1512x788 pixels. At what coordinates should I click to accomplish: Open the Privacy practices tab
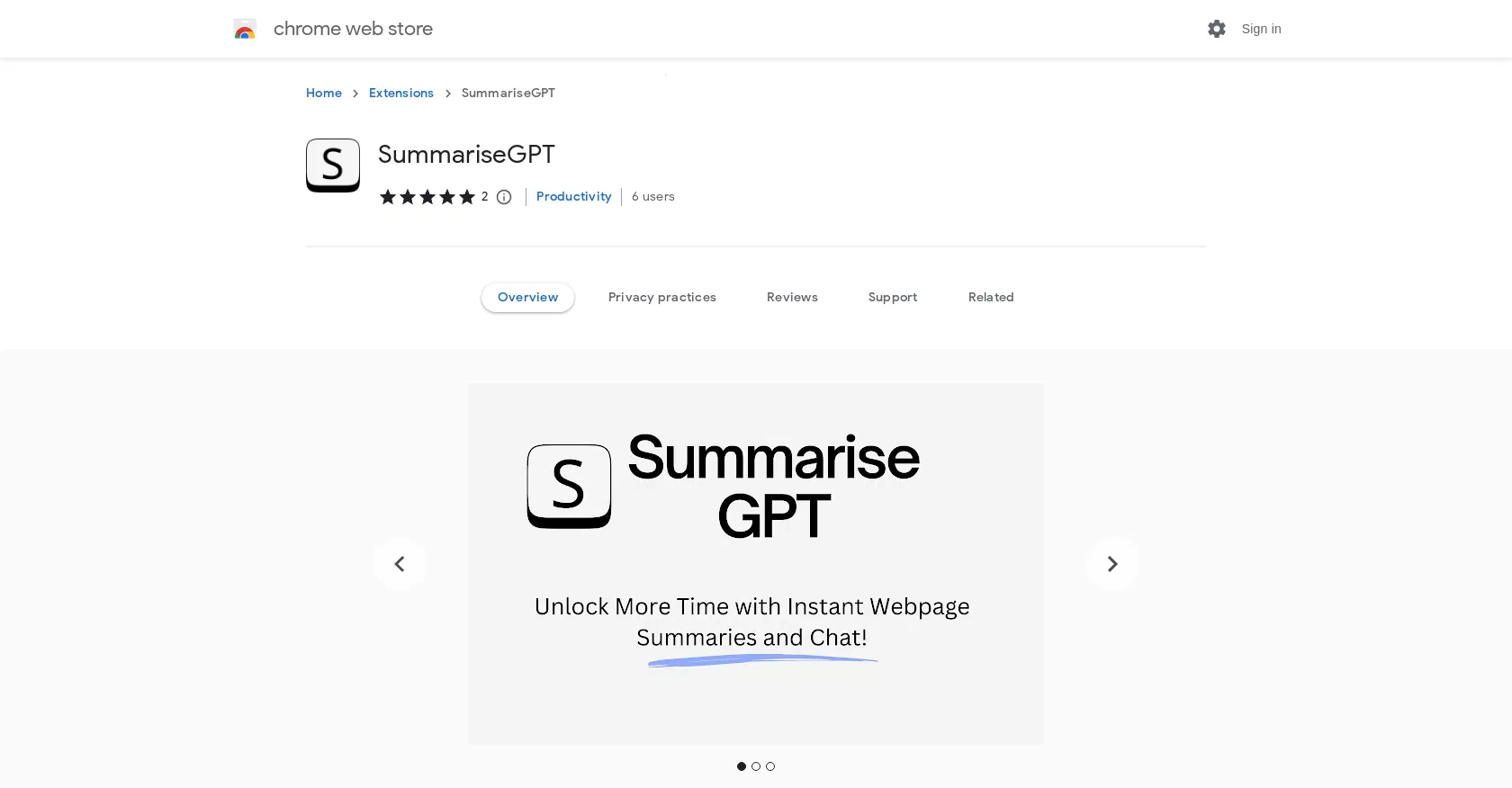661,297
